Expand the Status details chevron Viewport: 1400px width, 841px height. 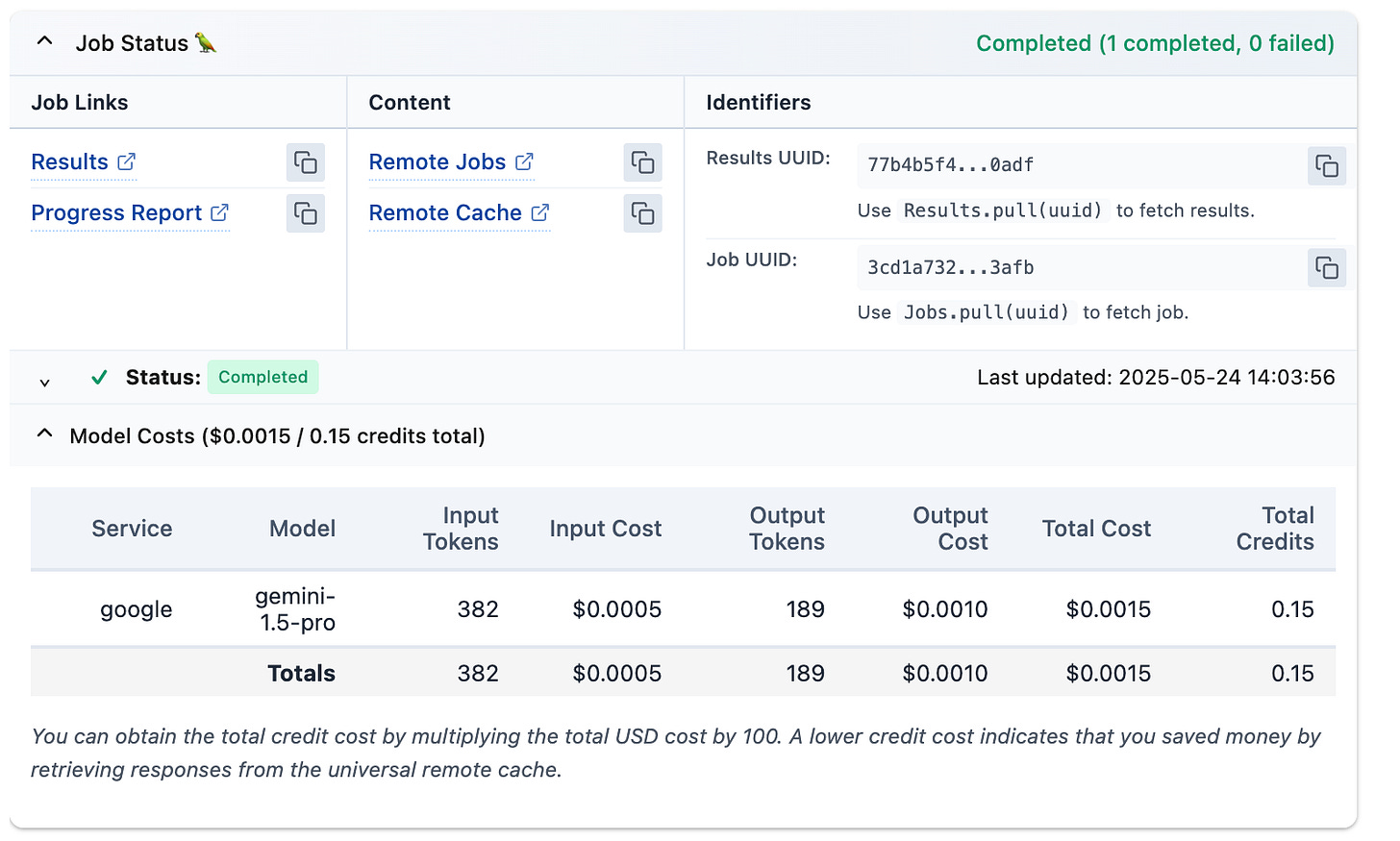point(44,382)
